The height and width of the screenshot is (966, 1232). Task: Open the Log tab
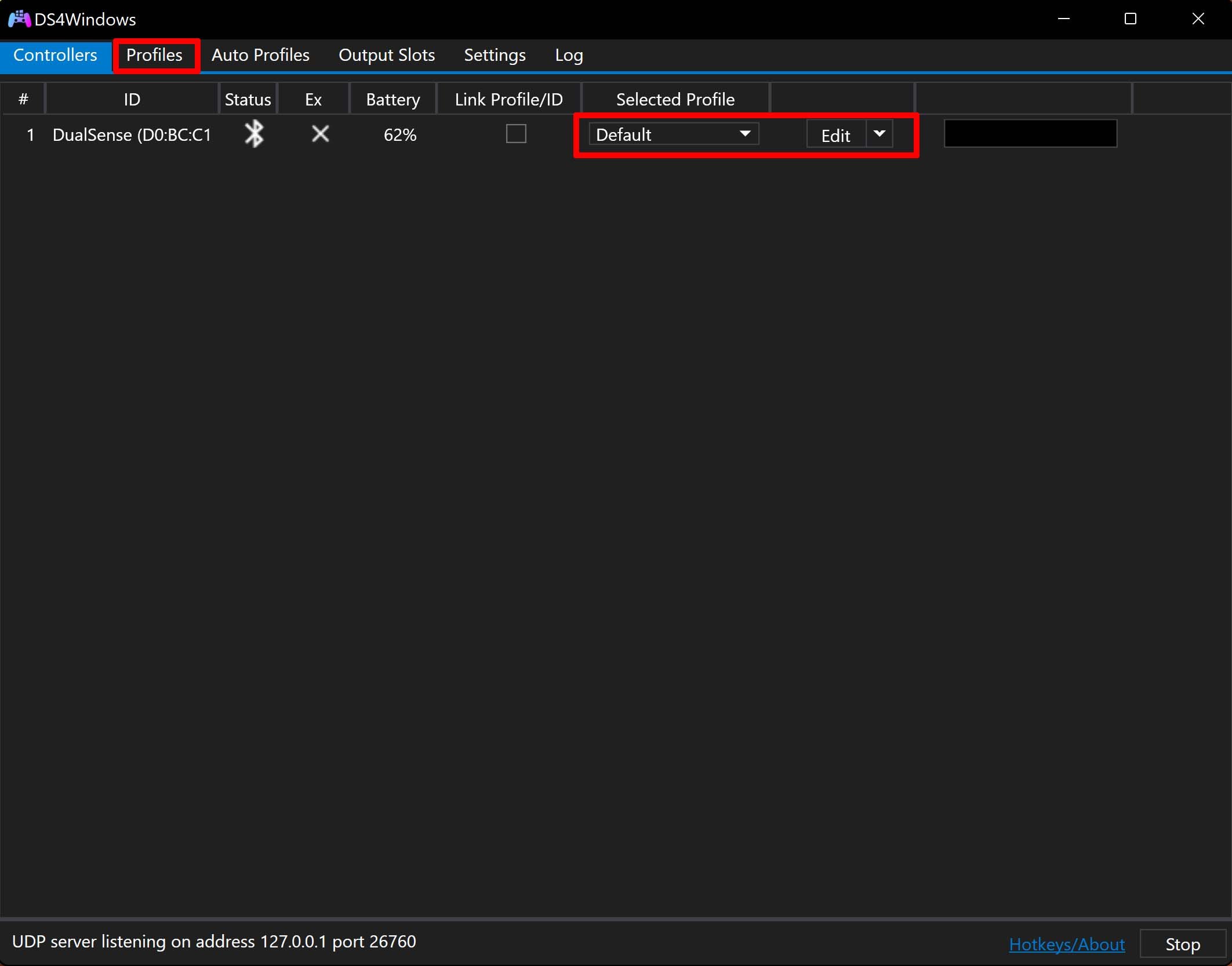tap(569, 55)
